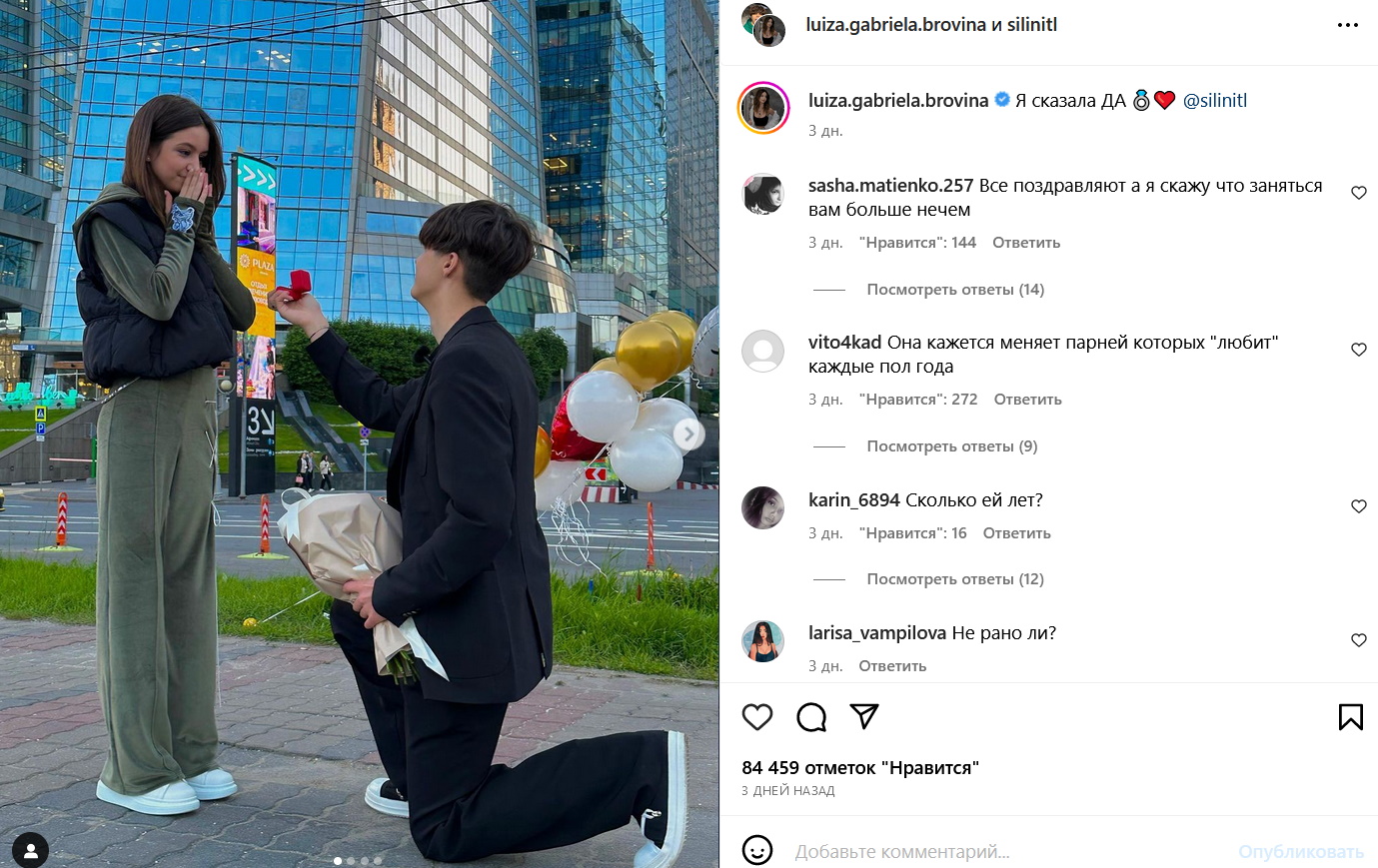Show tagged people icon on the photo
This screenshot has width=1378, height=868.
(x=31, y=850)
